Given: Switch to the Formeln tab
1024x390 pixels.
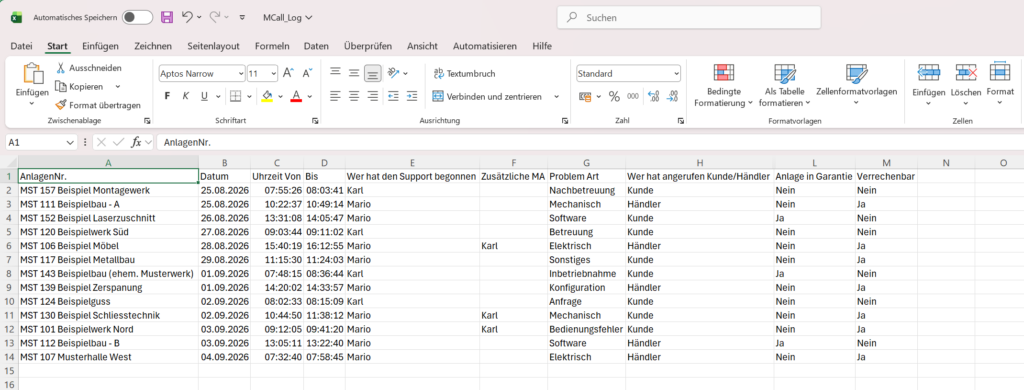Looking at the screenshot, I should (x=272, y=46).
